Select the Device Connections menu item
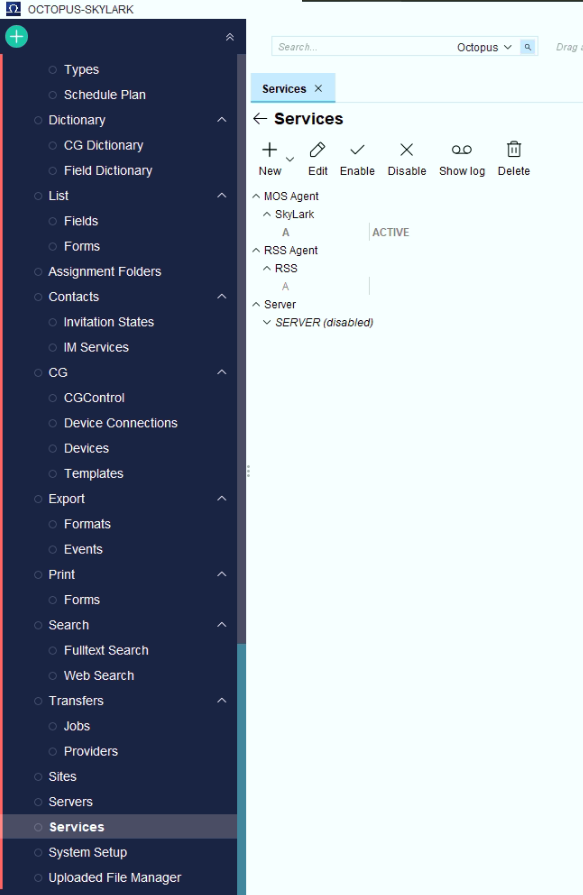583x895 pixels. coord(120,423)
